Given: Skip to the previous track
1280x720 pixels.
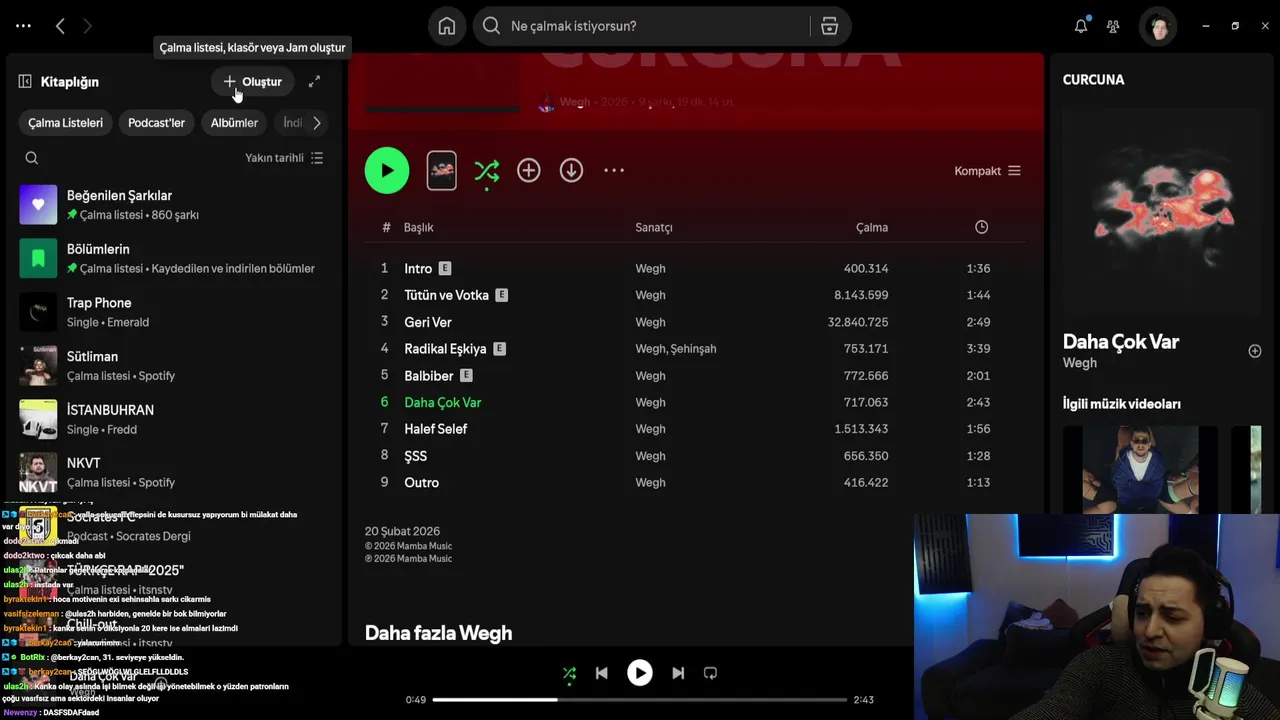Looking at the screenshot, I should 601,673.
